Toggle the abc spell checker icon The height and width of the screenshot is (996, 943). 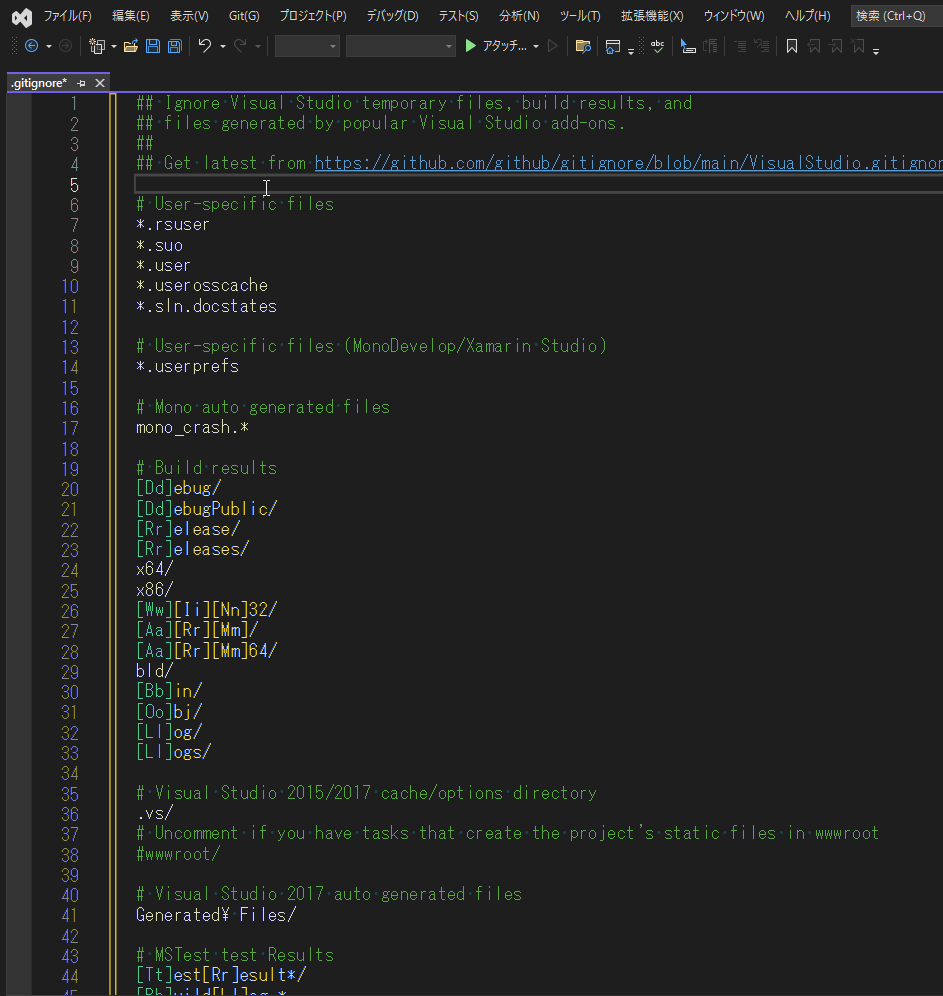tap(657, 46)
